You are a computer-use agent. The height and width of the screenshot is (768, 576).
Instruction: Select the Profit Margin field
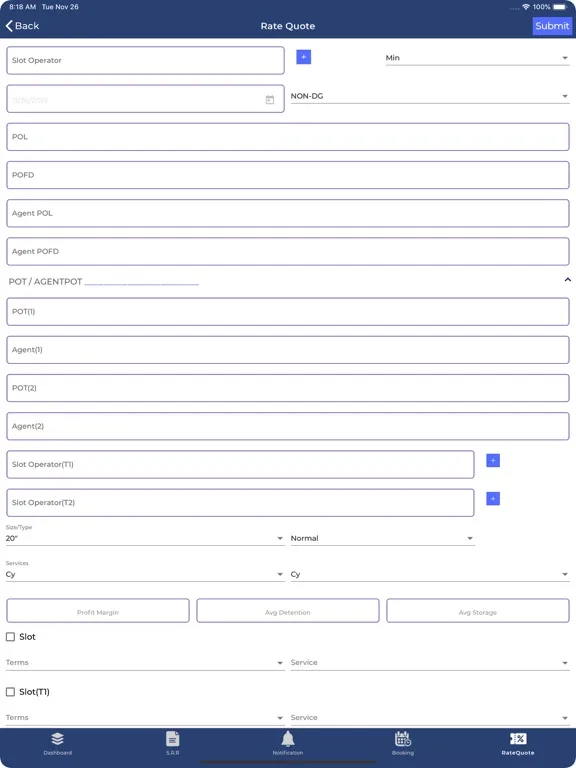[98, 611]
